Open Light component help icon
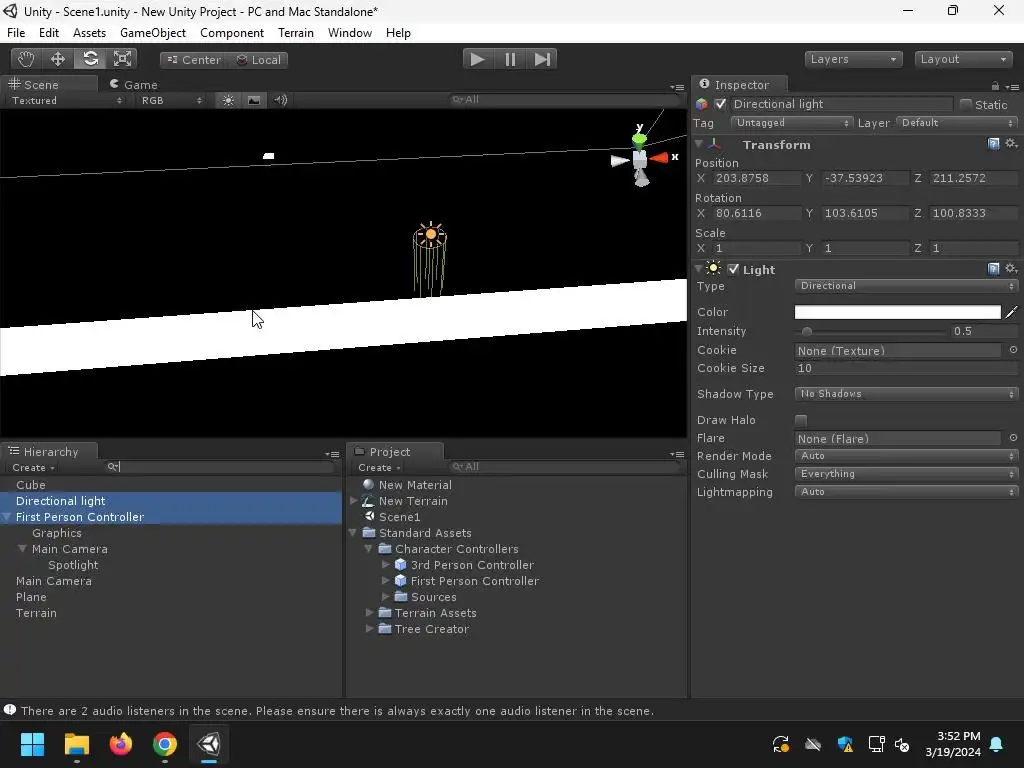This screenshot has height=768, width=1024. pos(993,268)
